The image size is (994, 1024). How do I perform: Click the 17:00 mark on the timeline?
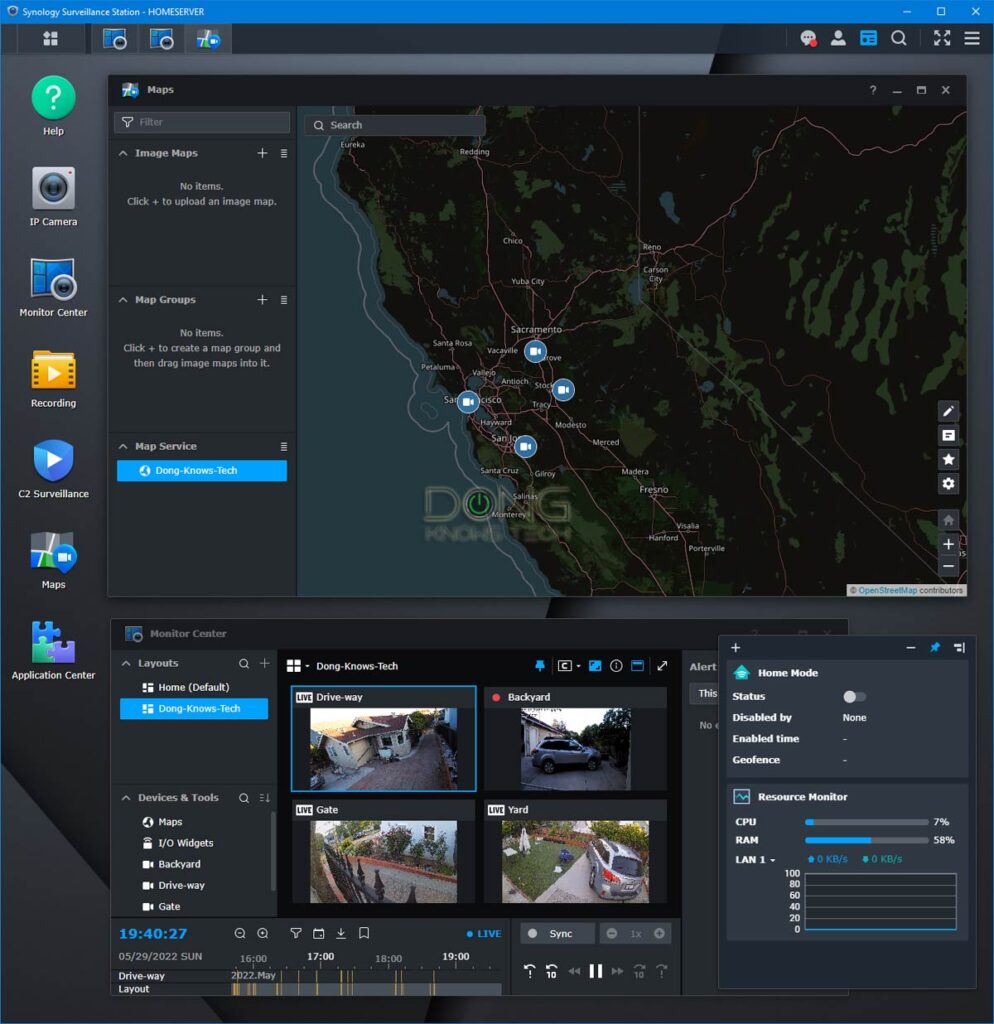[320, 956]
